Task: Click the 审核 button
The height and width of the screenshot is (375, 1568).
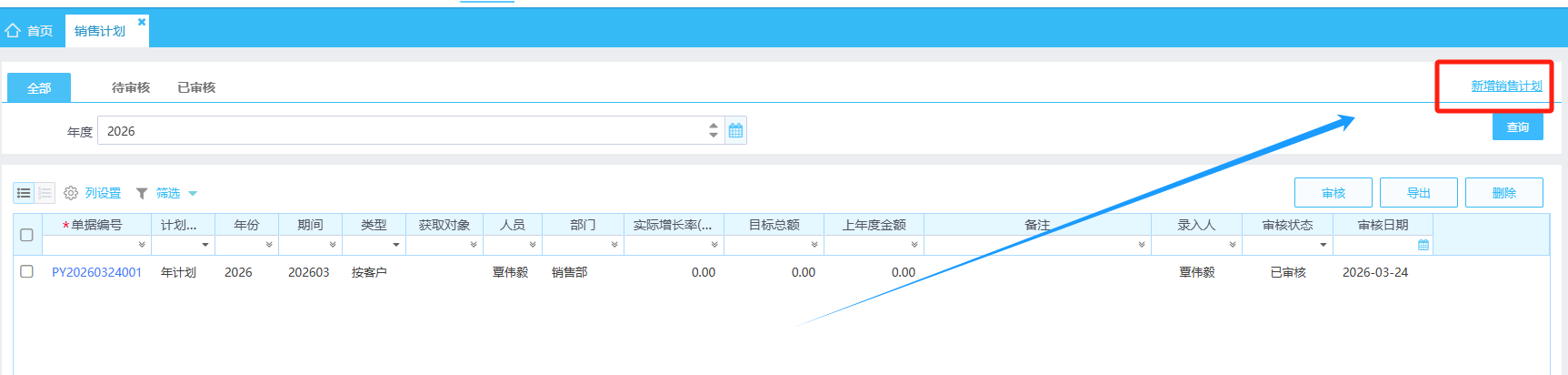Action: click(x=1333, y=193)
